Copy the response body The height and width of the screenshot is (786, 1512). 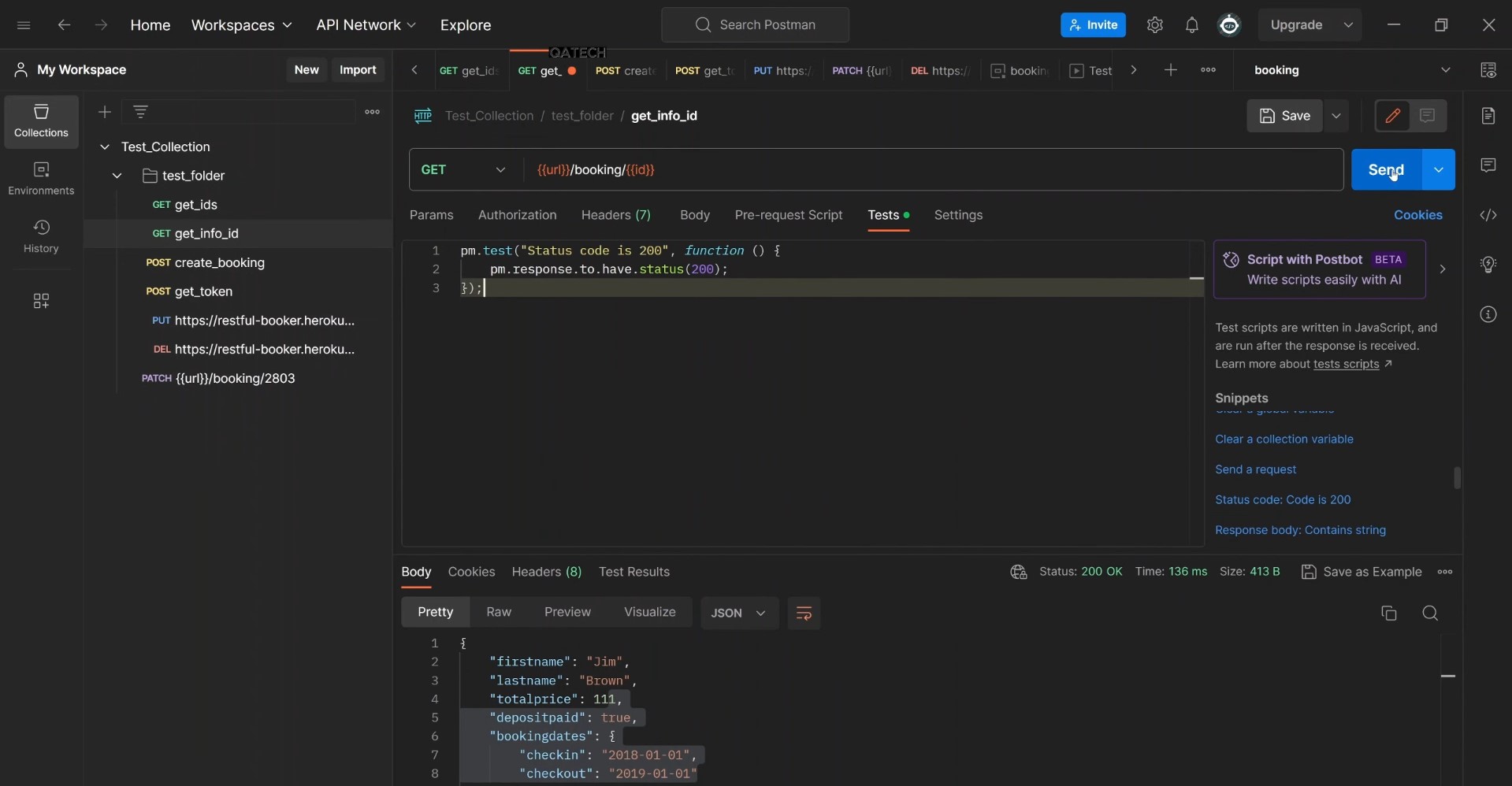1388,613
